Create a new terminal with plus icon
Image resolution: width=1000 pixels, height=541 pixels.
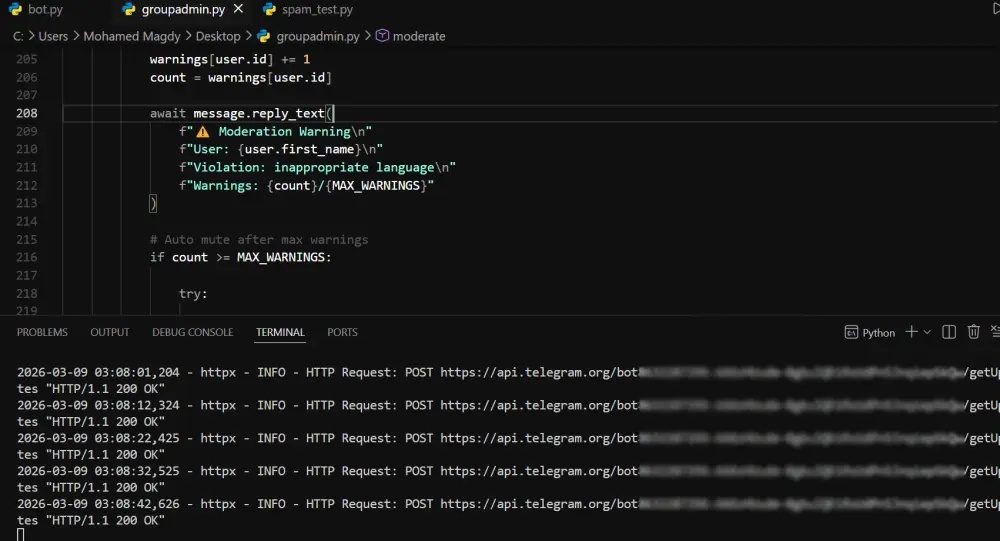tap(911, 332)
